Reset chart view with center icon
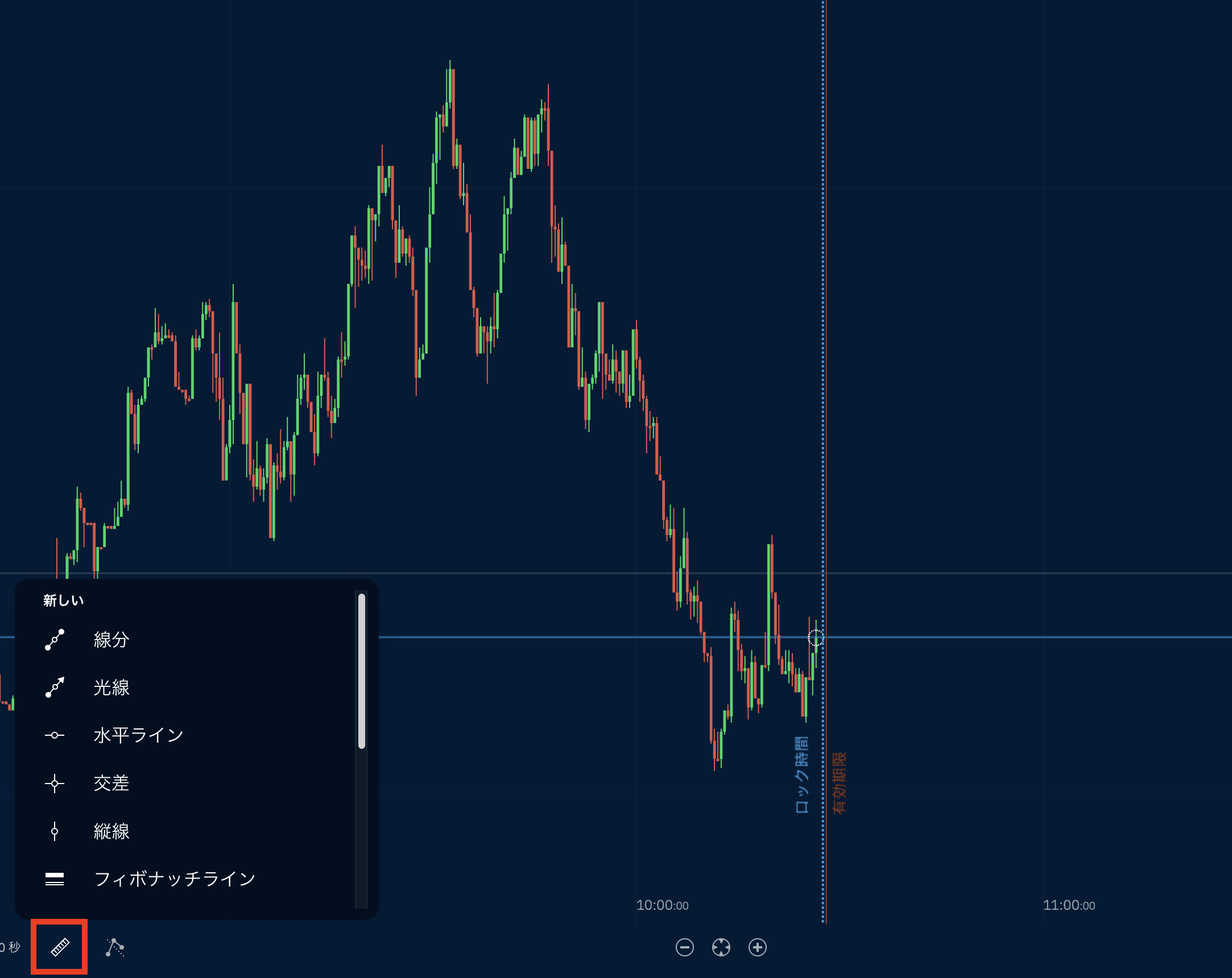This screenshot has height=978, width=1232. pyautogui.click(x=721, y=947)
